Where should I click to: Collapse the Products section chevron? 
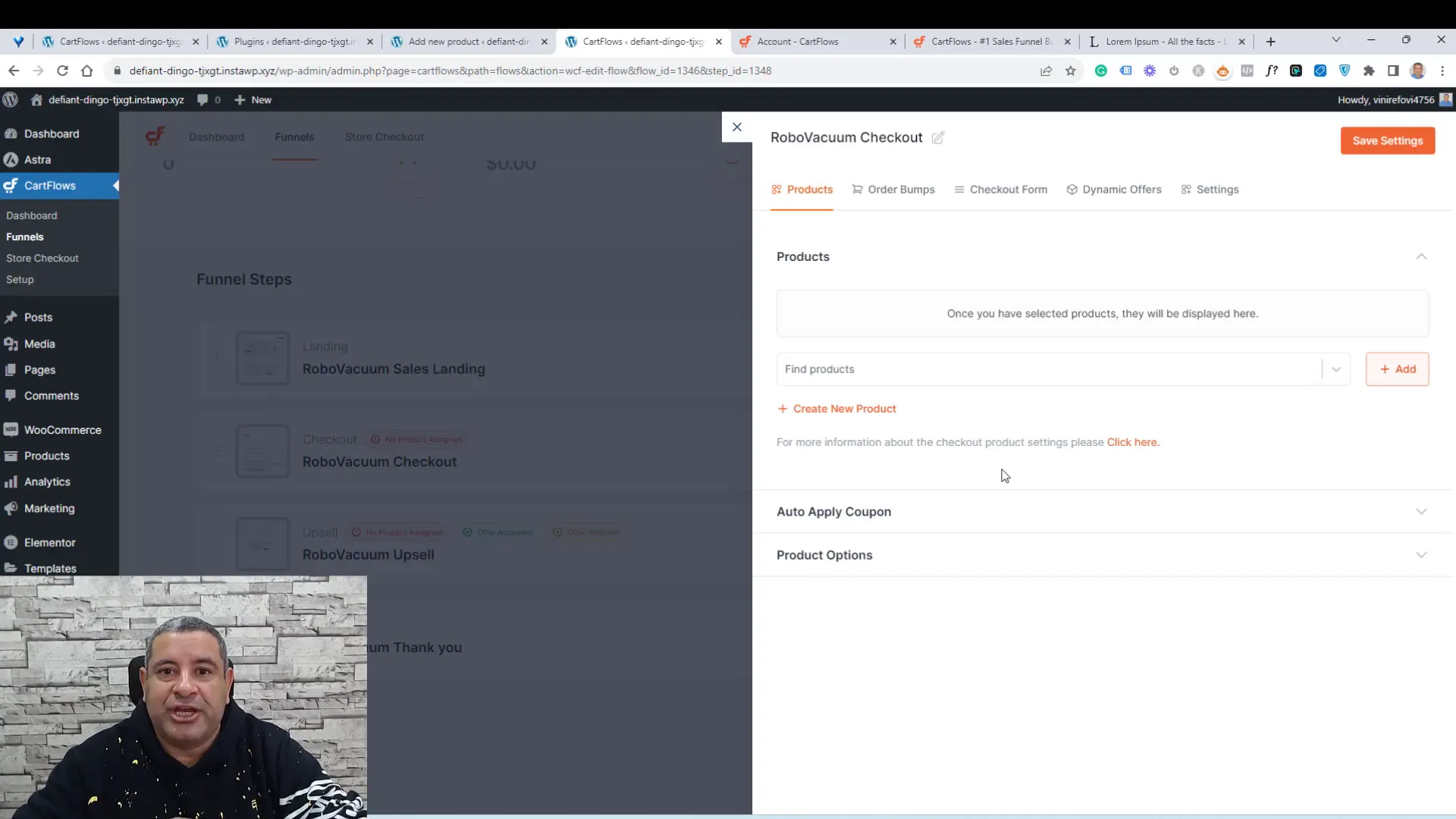tap(1421, 256)
